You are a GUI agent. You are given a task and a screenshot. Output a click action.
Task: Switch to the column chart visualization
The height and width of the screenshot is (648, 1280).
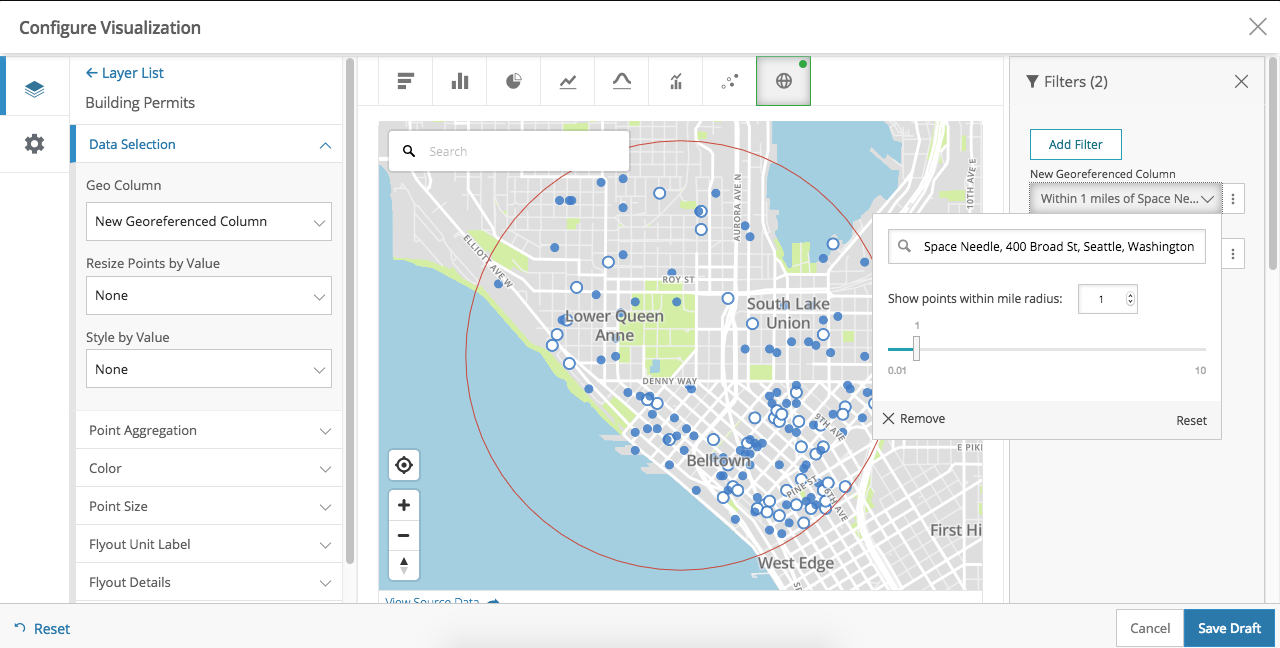pyautogui.click(x=459, y=80)
